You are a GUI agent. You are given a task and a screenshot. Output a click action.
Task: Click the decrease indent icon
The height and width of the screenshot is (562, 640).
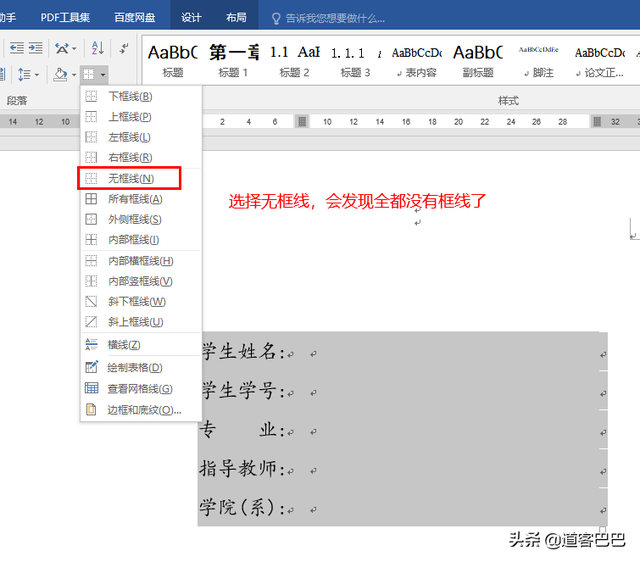(16, 48)
